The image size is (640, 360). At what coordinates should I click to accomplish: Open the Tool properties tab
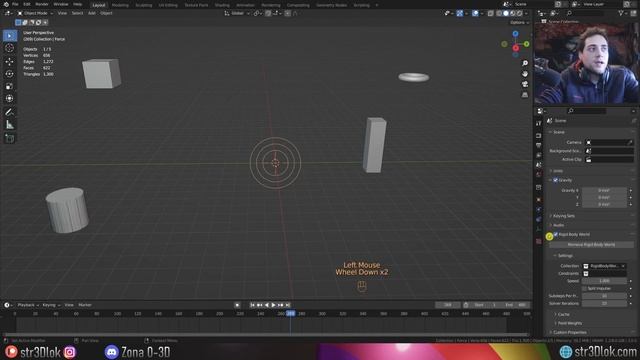(539, 123)
